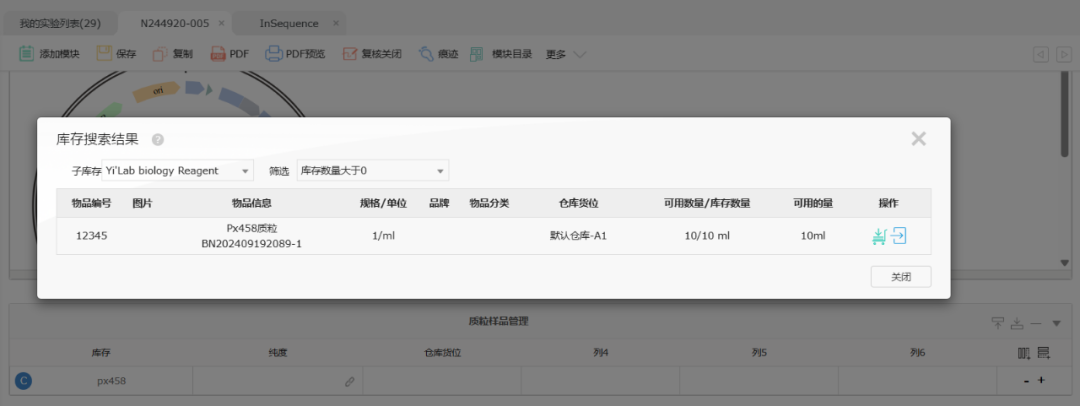Click the move-module-down icon in 质粒样品管理

tap(1017, 322)
